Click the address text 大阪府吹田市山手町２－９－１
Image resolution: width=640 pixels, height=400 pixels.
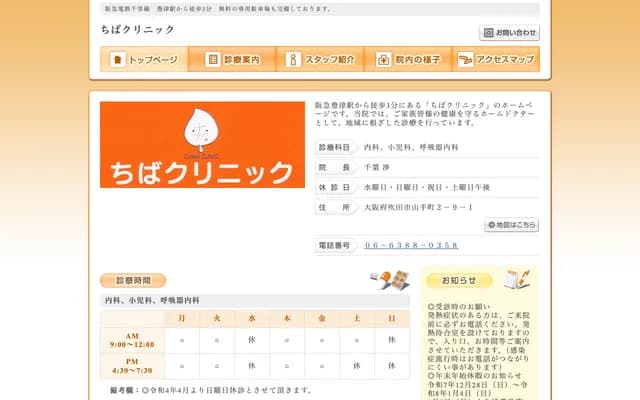(x=418, y=207)
